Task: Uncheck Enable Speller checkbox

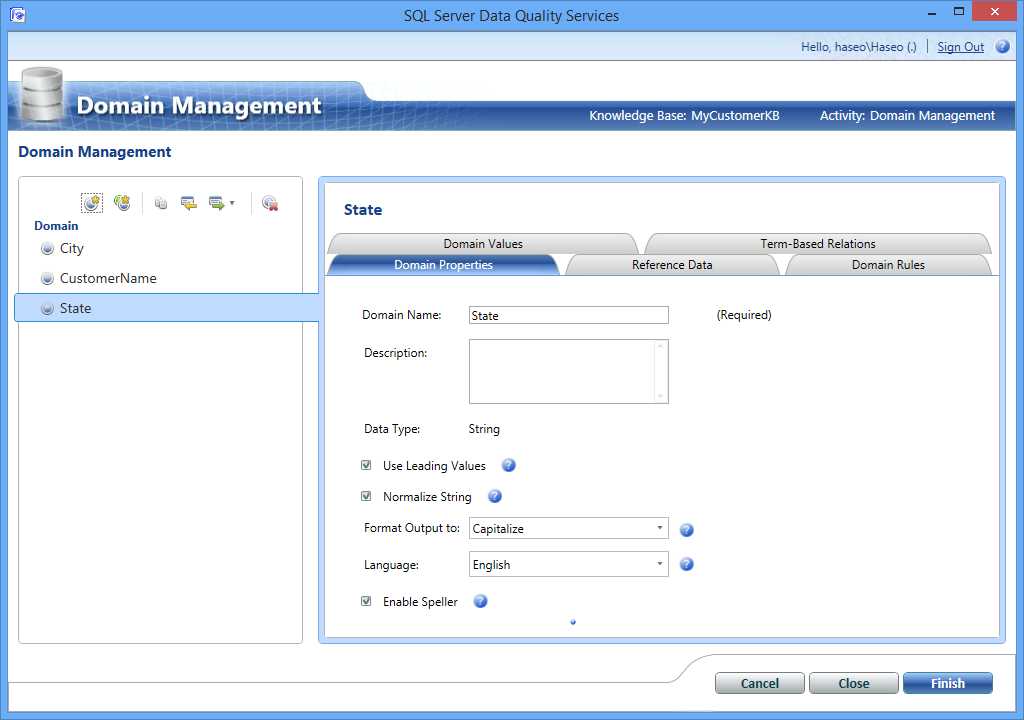Action: [x=366, y=601]
